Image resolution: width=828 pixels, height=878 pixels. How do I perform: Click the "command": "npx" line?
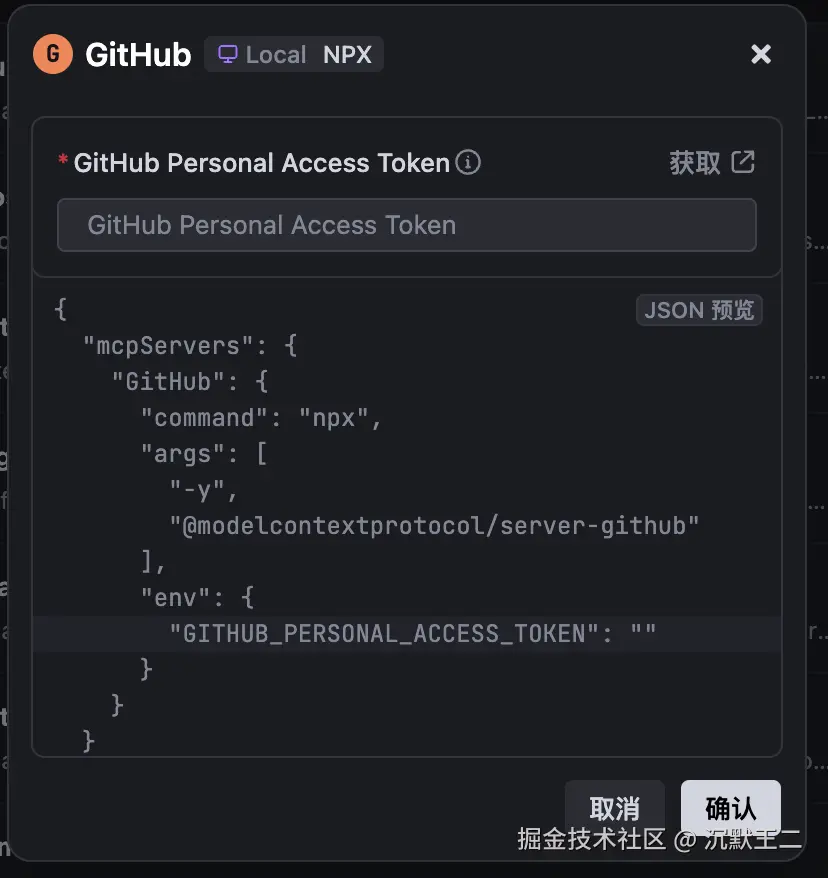pos(262,418)
